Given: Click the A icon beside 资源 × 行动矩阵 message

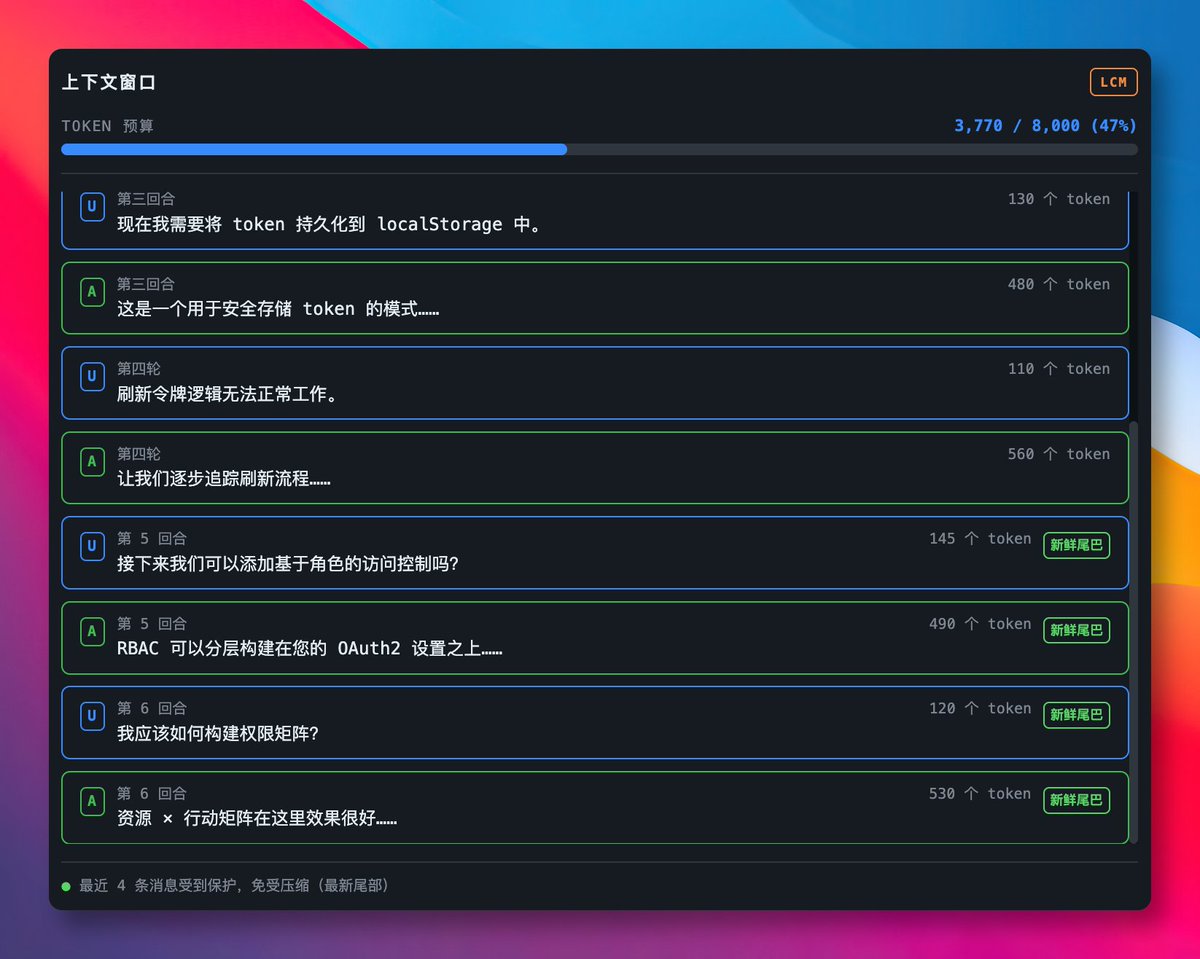Looking at the screenshot, I should 92,802.
